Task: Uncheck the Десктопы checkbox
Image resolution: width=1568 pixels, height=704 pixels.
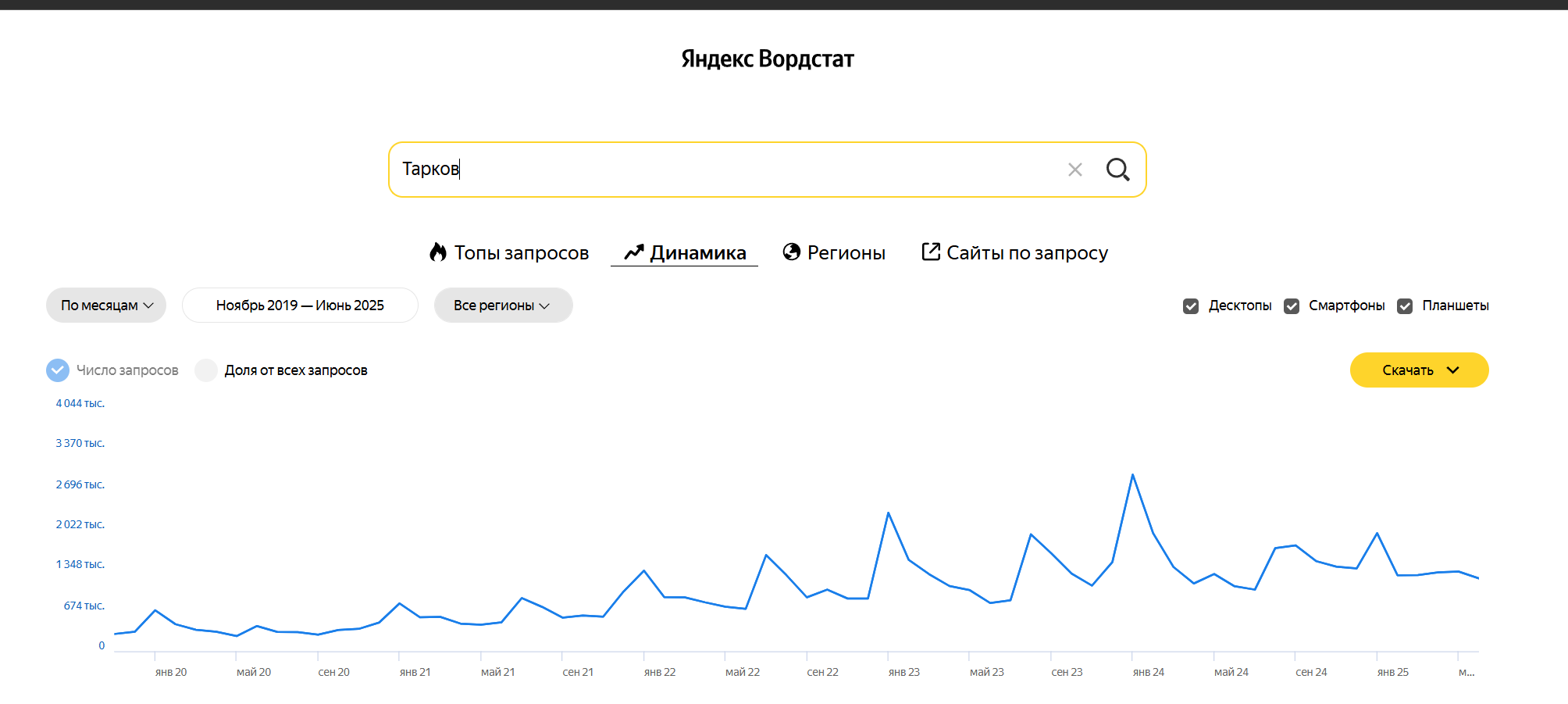Action: 1191,306
